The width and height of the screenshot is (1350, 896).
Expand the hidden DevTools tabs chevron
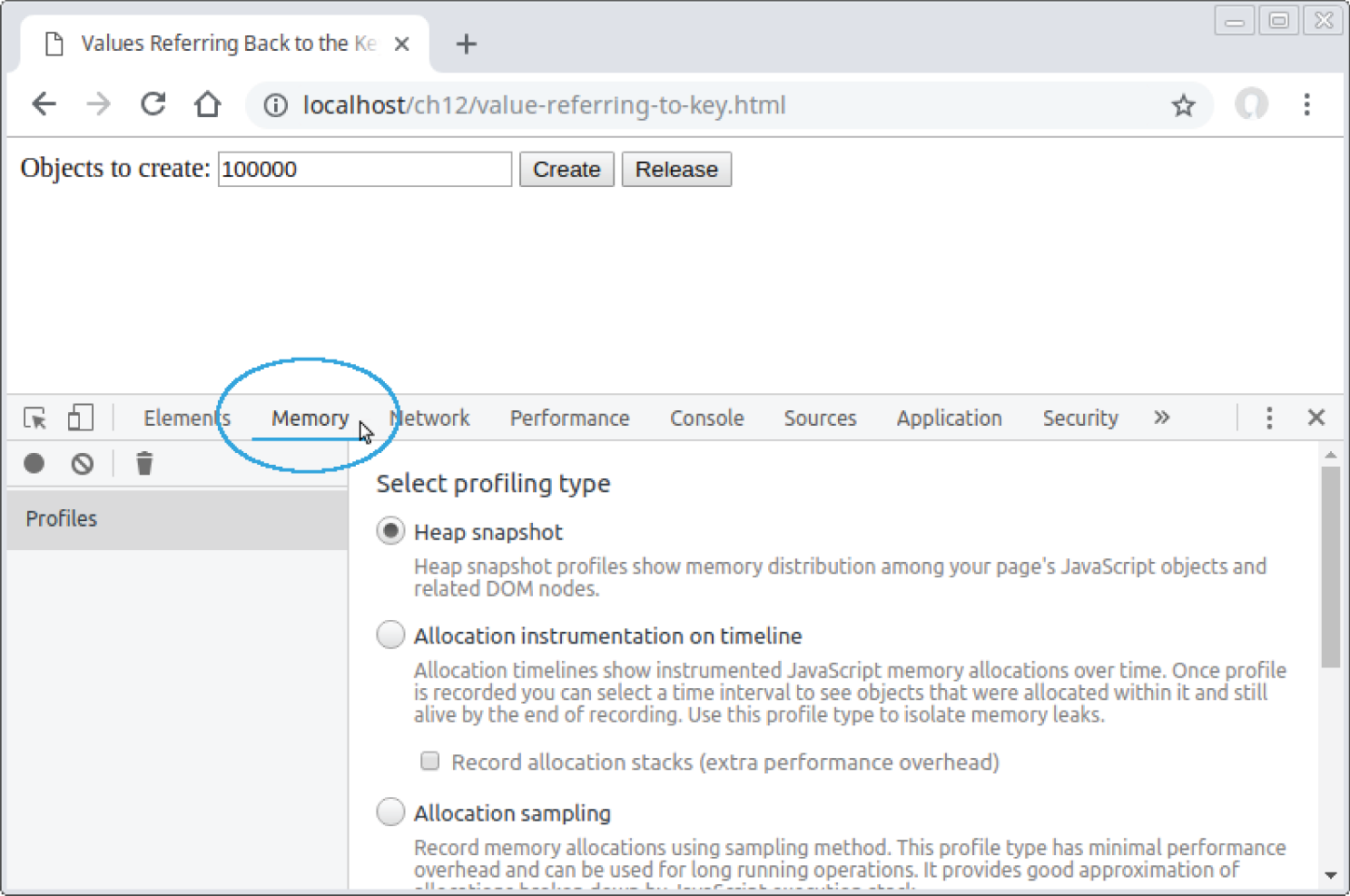[1162, 417]
